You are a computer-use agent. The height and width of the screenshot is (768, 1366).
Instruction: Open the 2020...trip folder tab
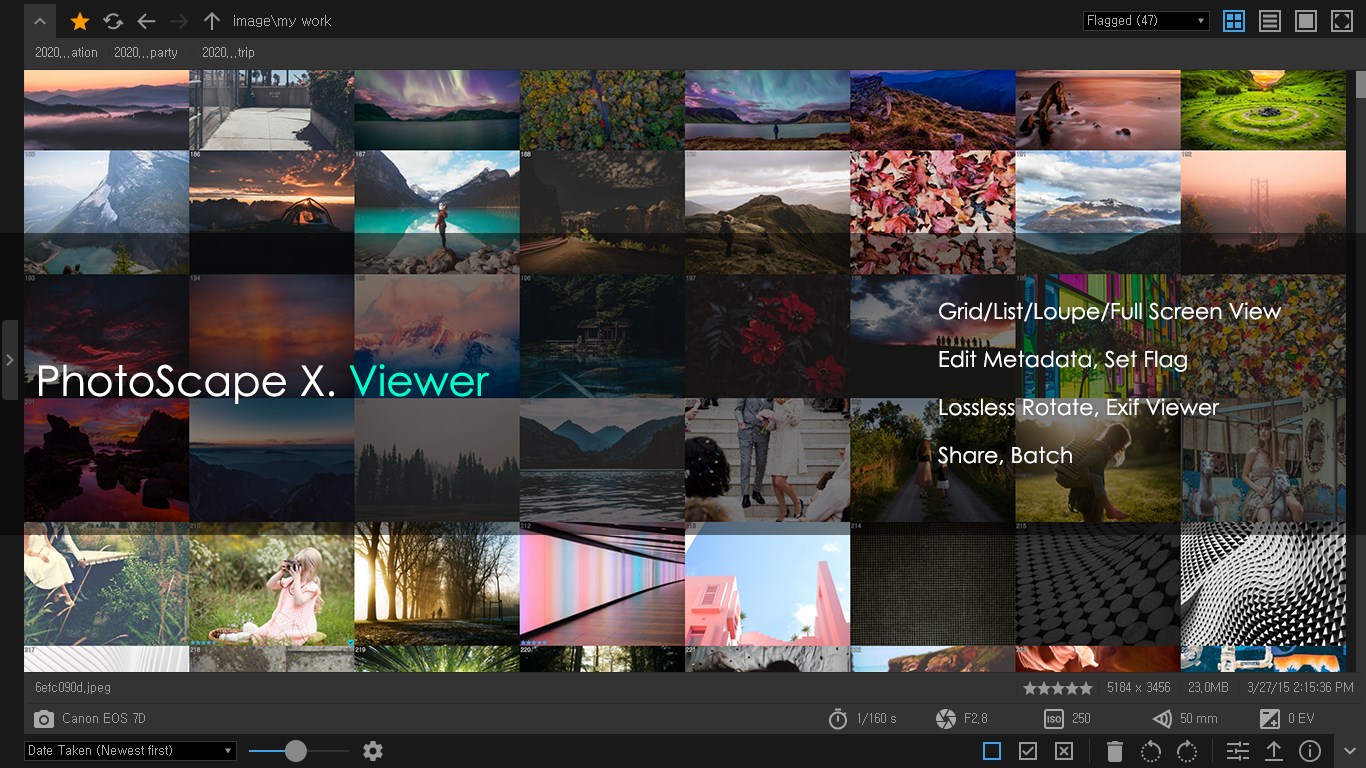228,53
